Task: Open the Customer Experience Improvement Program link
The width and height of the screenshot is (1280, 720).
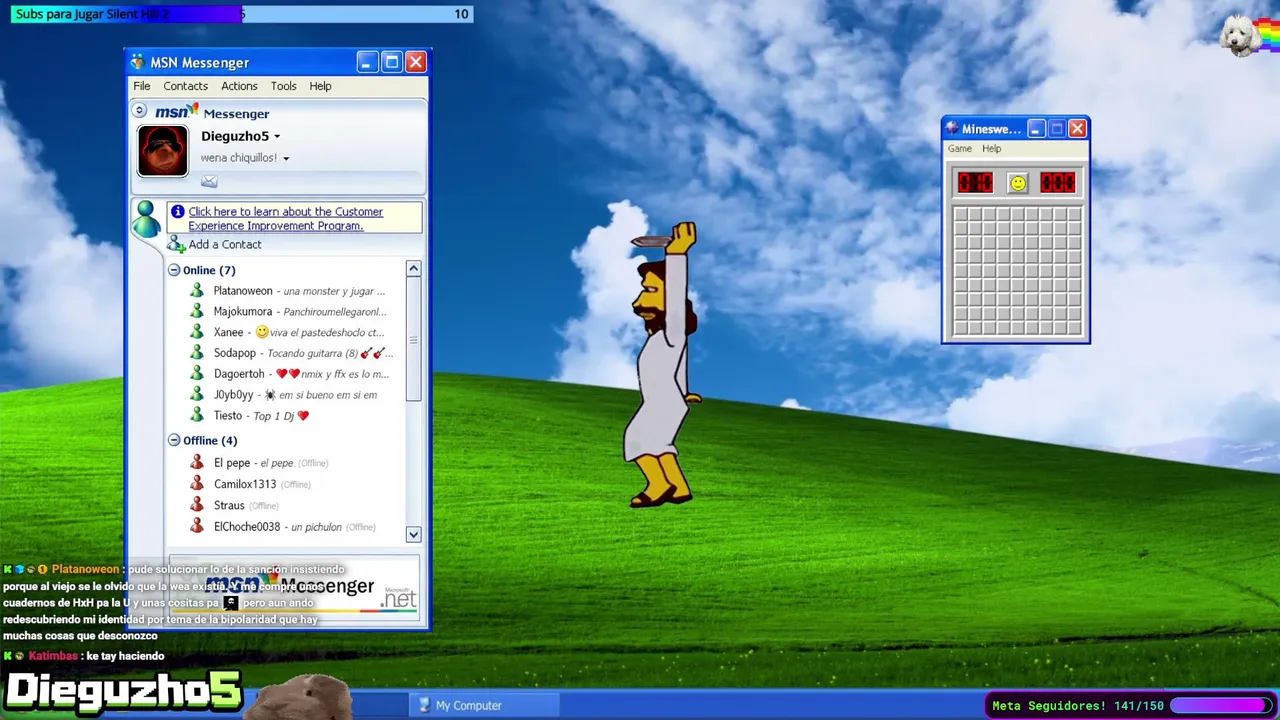Action: pyautogui.click(x=286, y=218)
